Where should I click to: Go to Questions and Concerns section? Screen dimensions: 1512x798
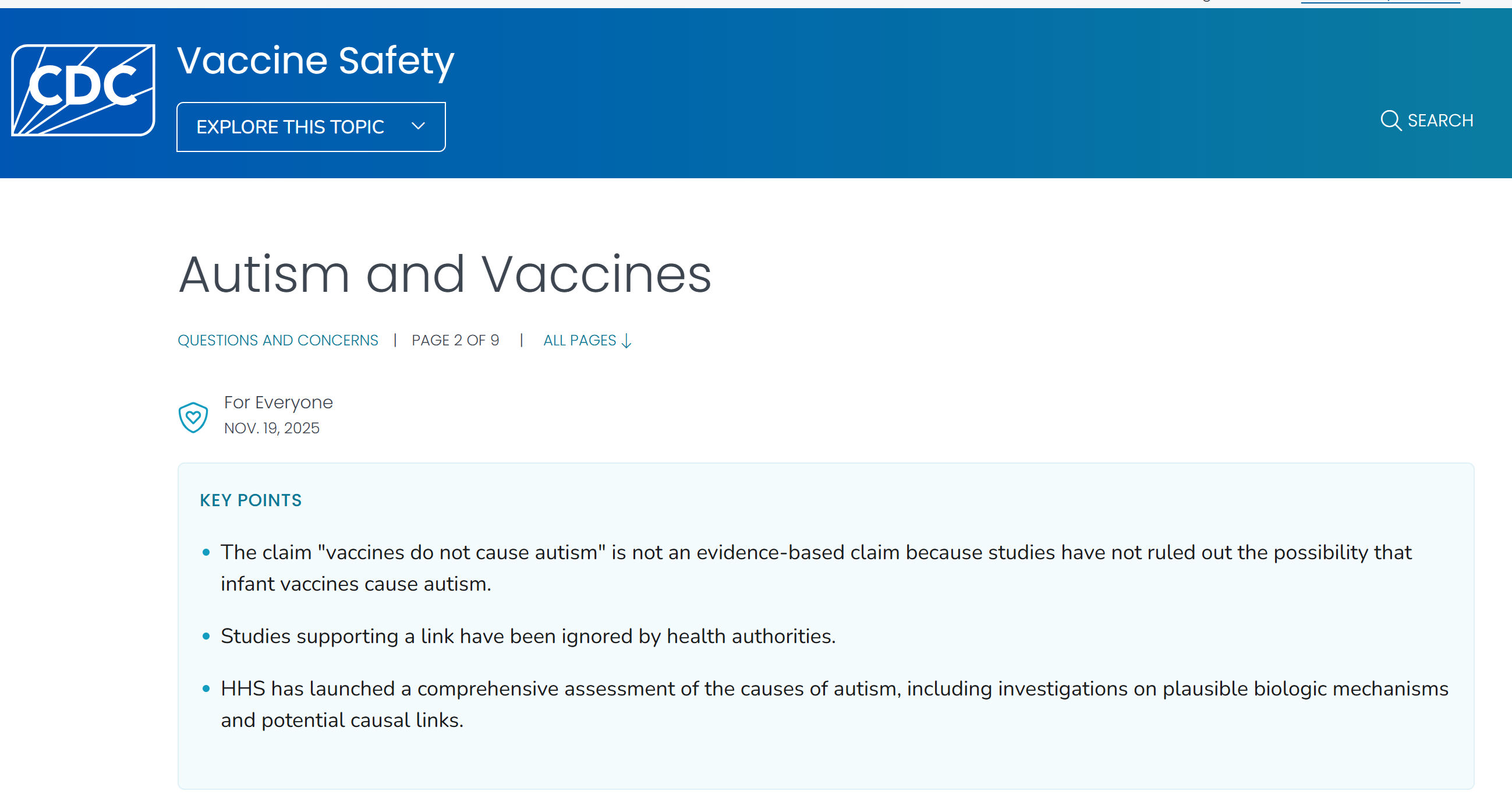pyautogui.click(x=278, y=341)
